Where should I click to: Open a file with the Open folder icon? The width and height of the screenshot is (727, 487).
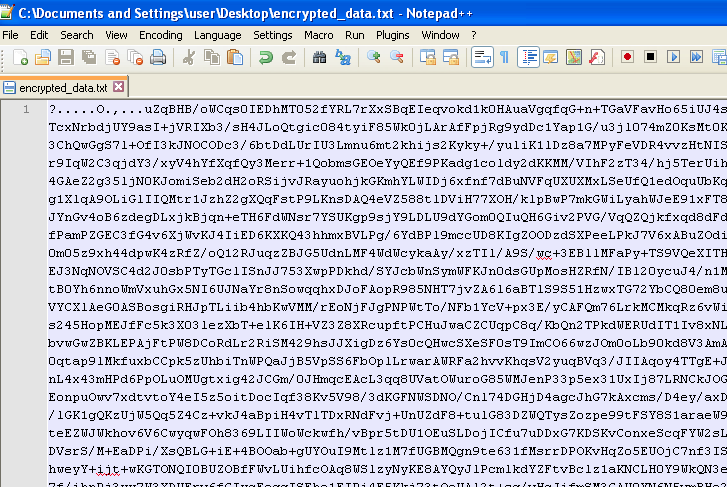coord(43,58)
